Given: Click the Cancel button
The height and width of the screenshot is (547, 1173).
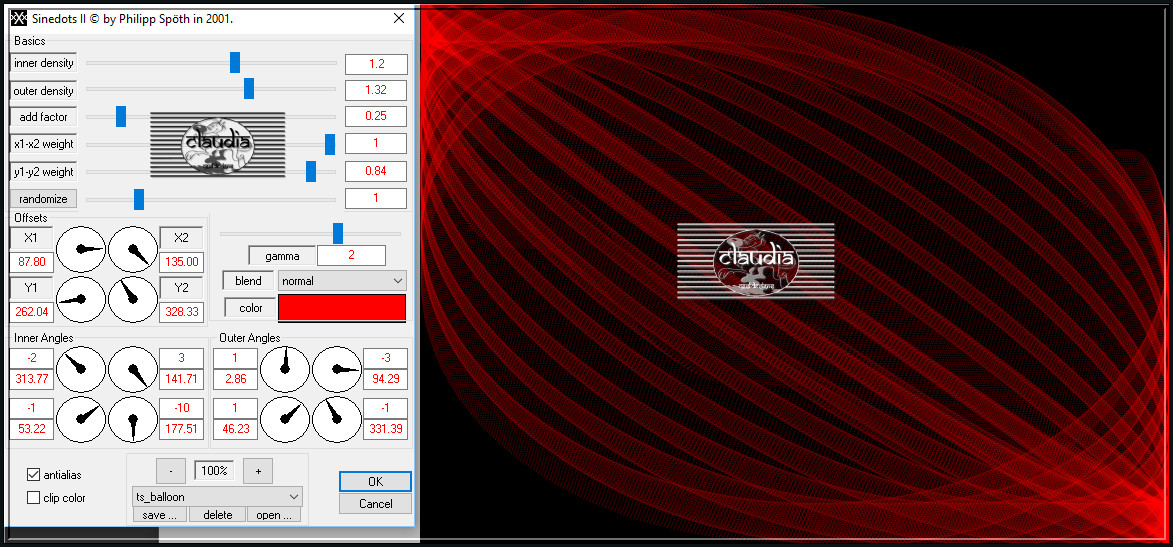Looking at the screenshot, I should click(376, 504).
